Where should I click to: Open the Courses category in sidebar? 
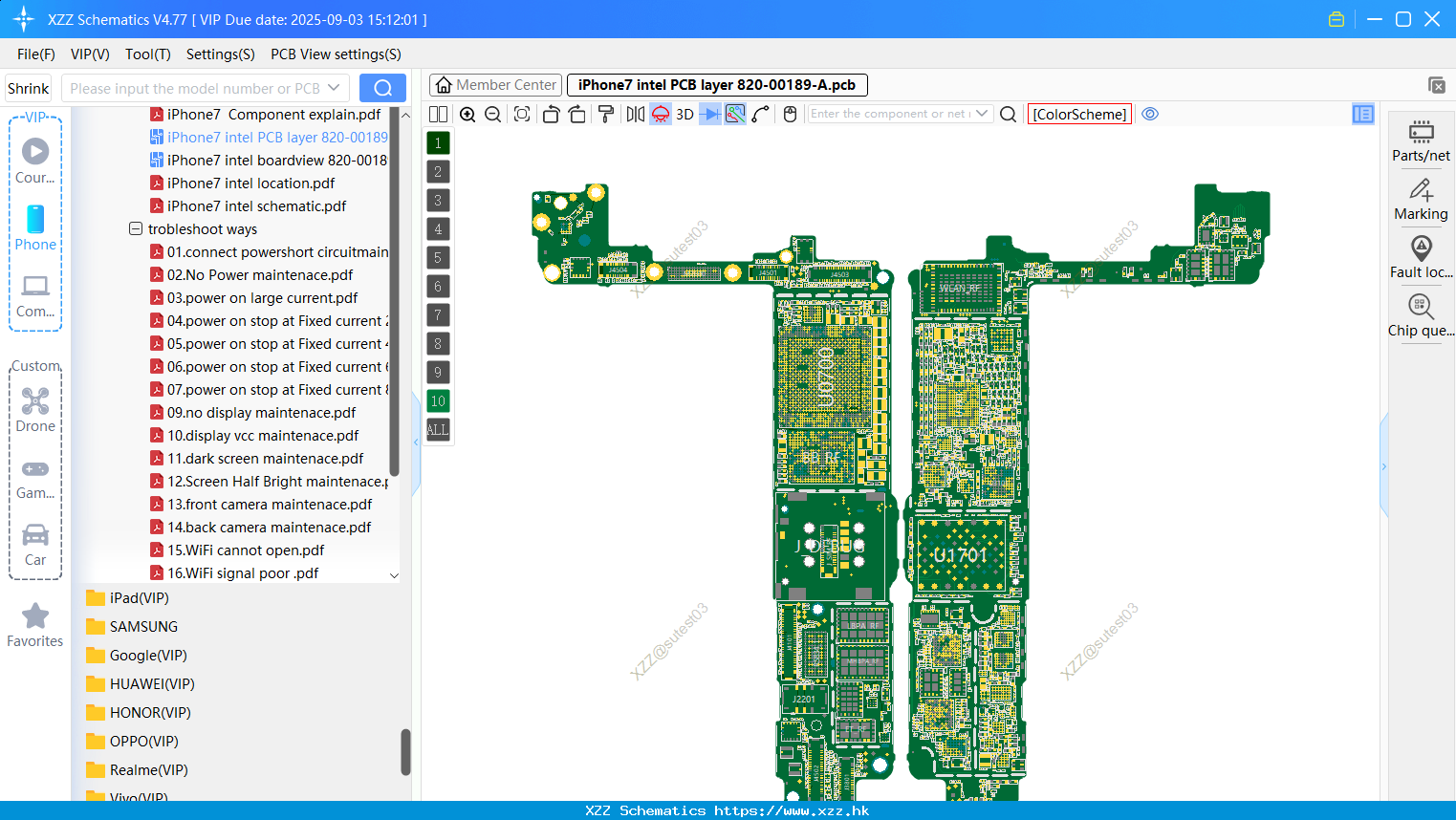35,162
